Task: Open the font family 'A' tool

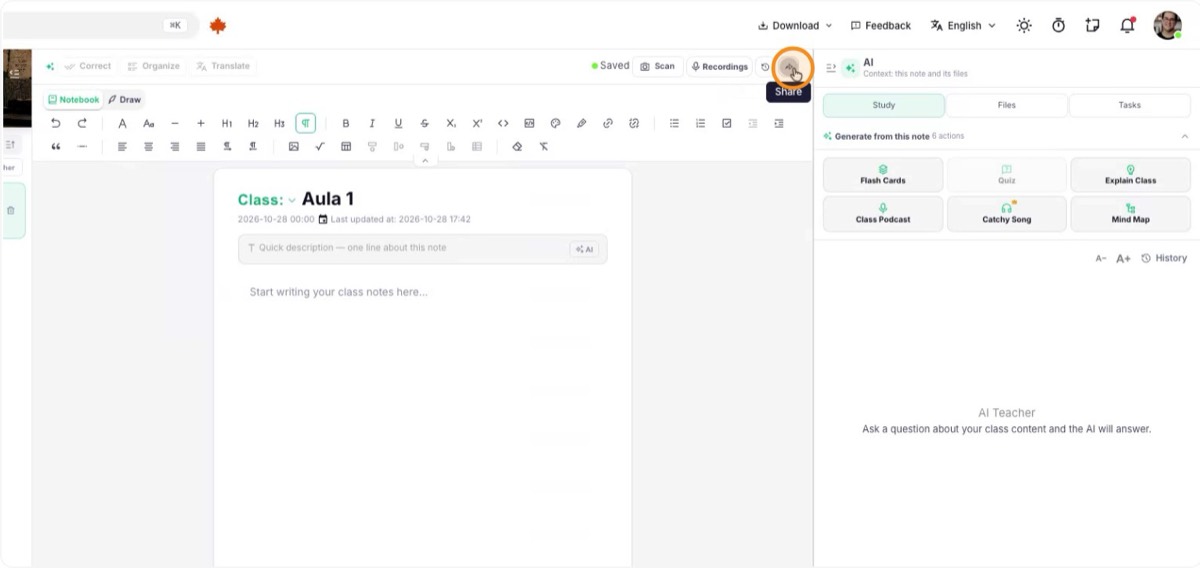Action: 122,123
